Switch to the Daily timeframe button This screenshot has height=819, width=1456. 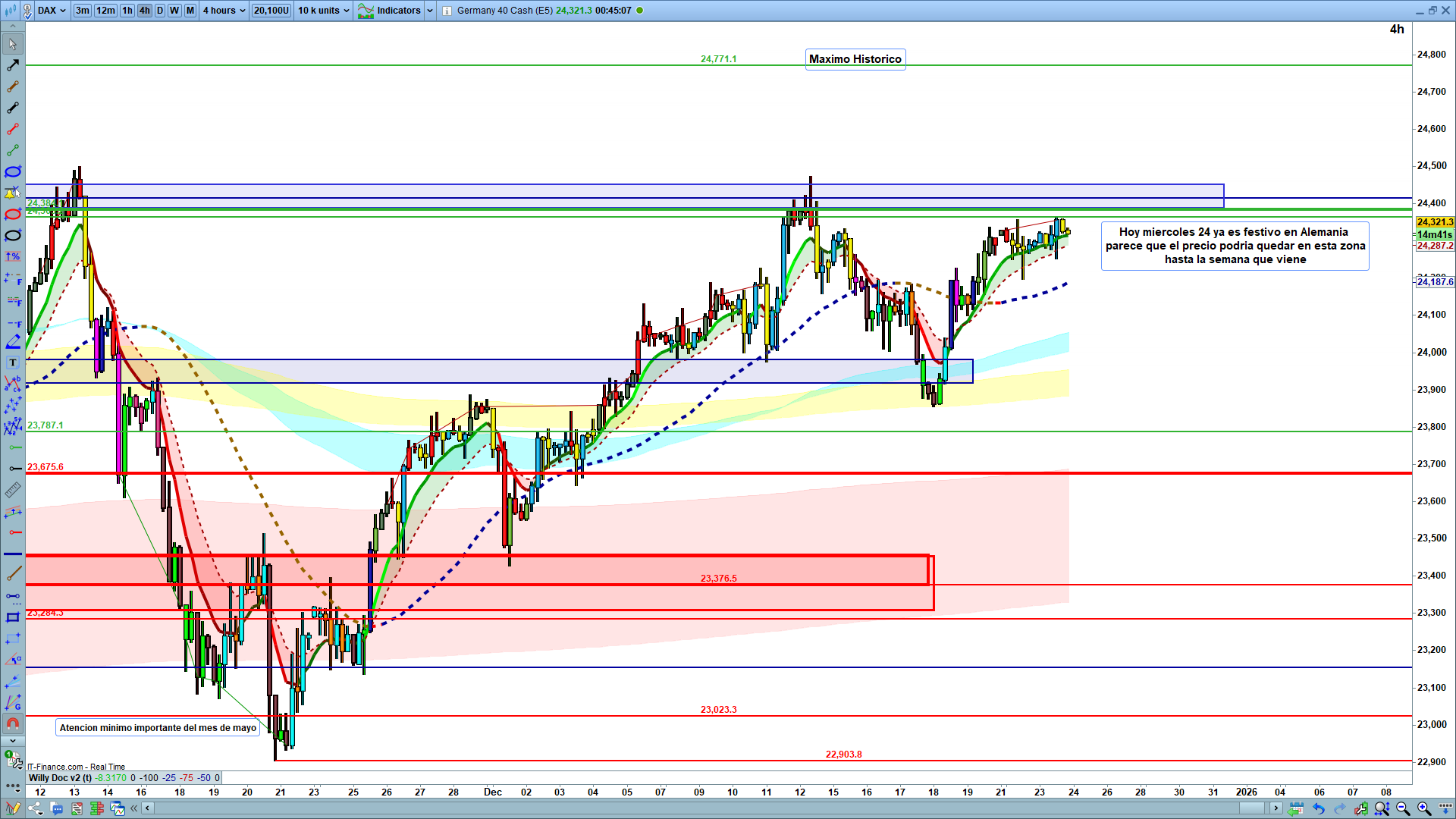(x=160, y=11)
